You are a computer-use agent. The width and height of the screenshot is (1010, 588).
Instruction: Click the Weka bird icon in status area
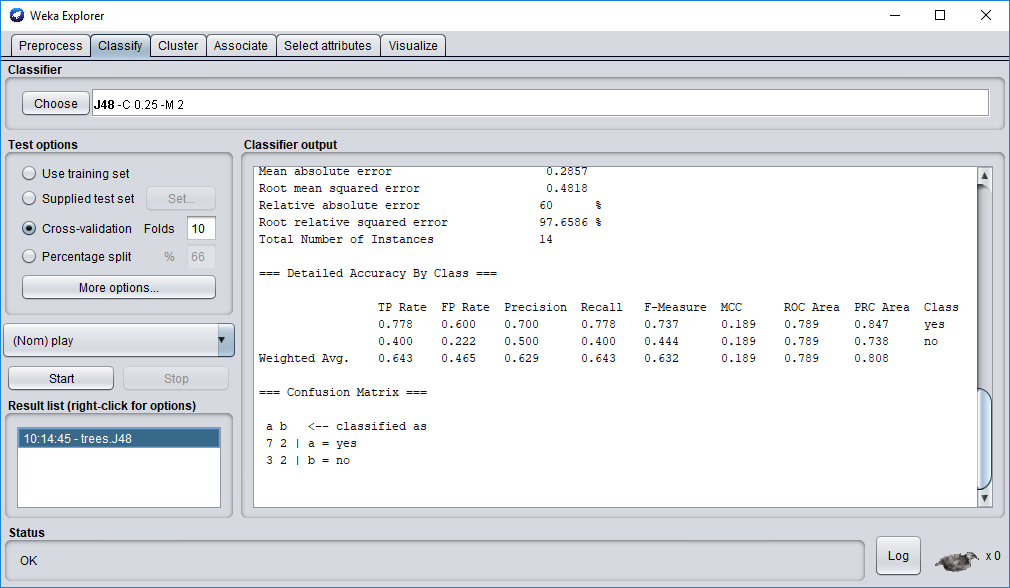tap(958, 559)
